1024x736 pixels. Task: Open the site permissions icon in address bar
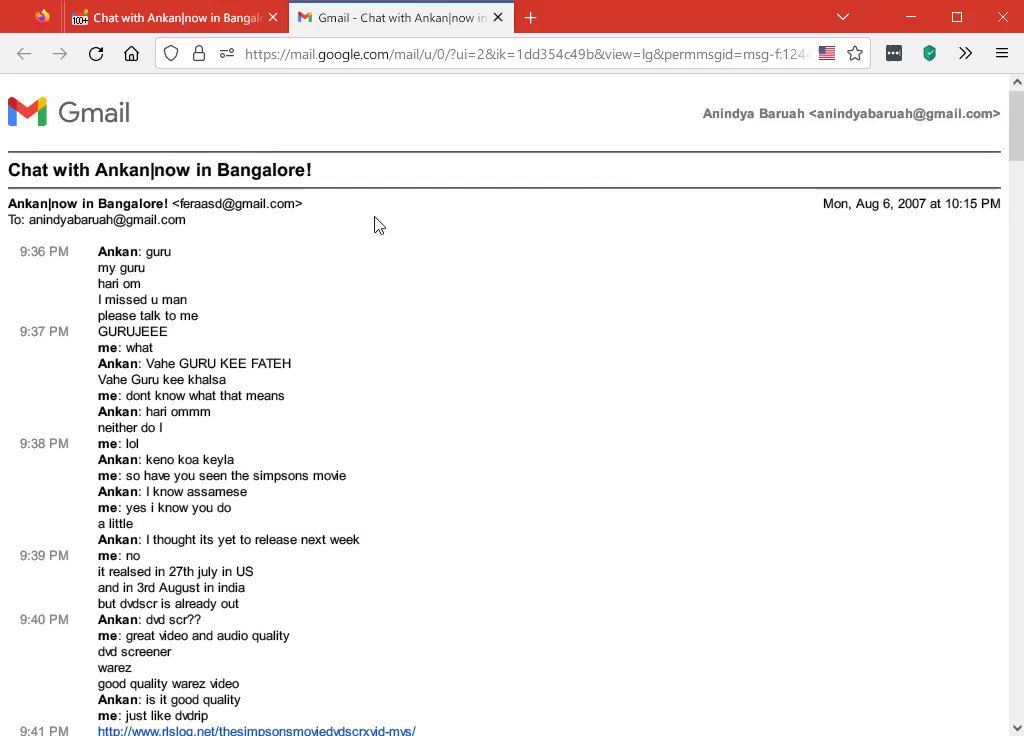[226, 54]
